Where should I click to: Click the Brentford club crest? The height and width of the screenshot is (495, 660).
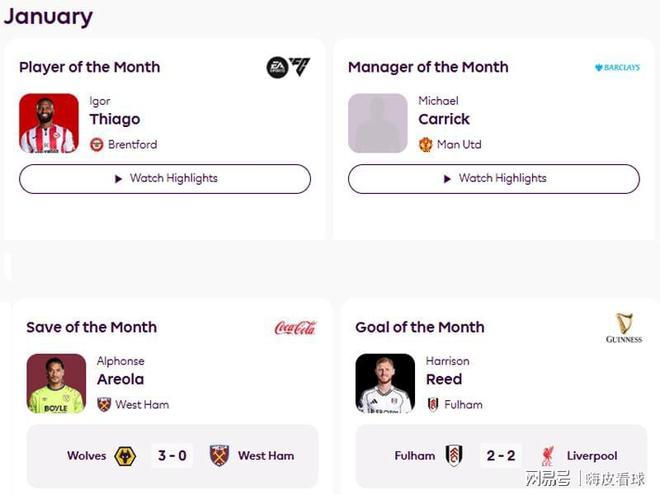[97, 144]
